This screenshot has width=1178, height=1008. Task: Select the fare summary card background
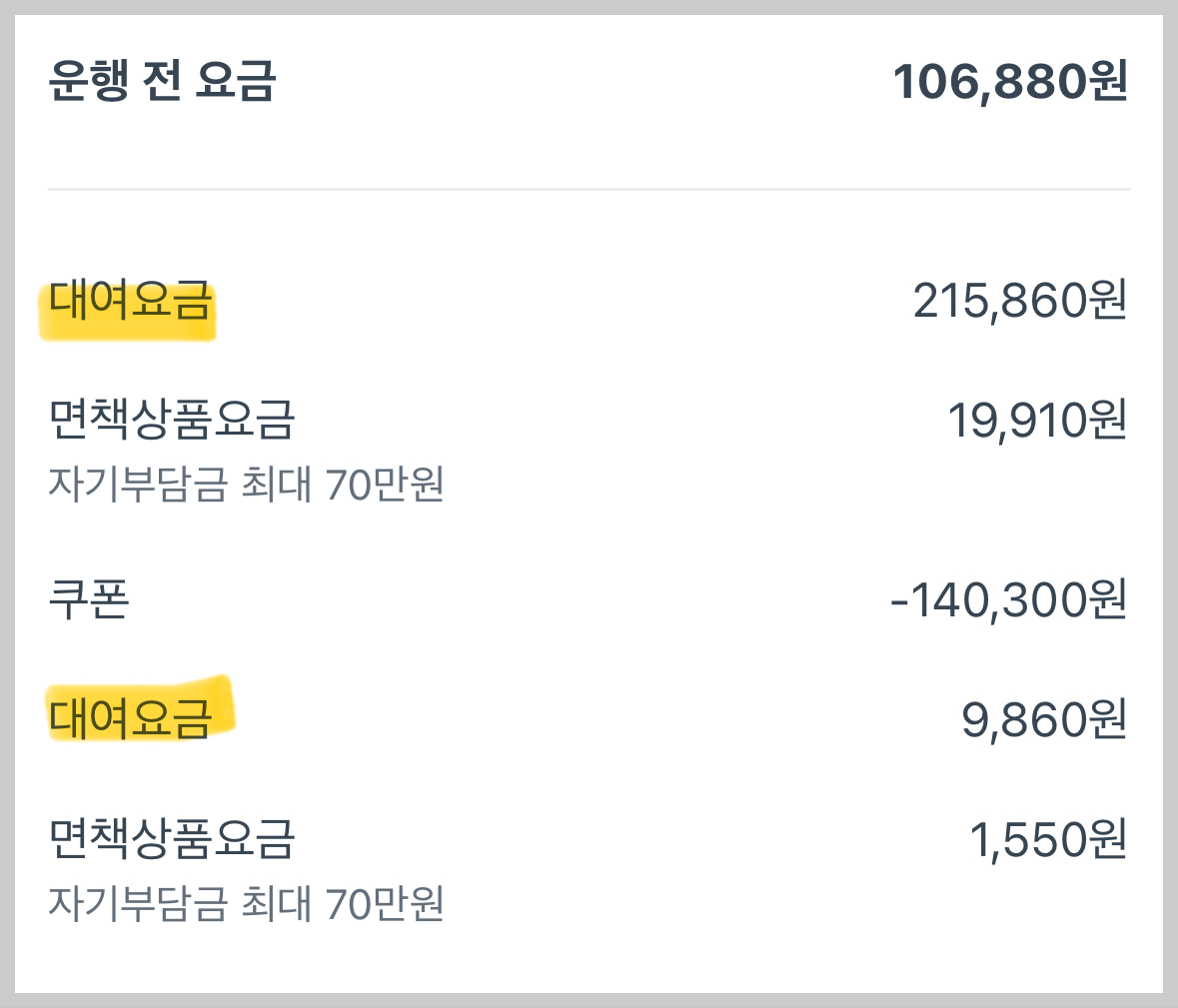click(x=589, y=959)
